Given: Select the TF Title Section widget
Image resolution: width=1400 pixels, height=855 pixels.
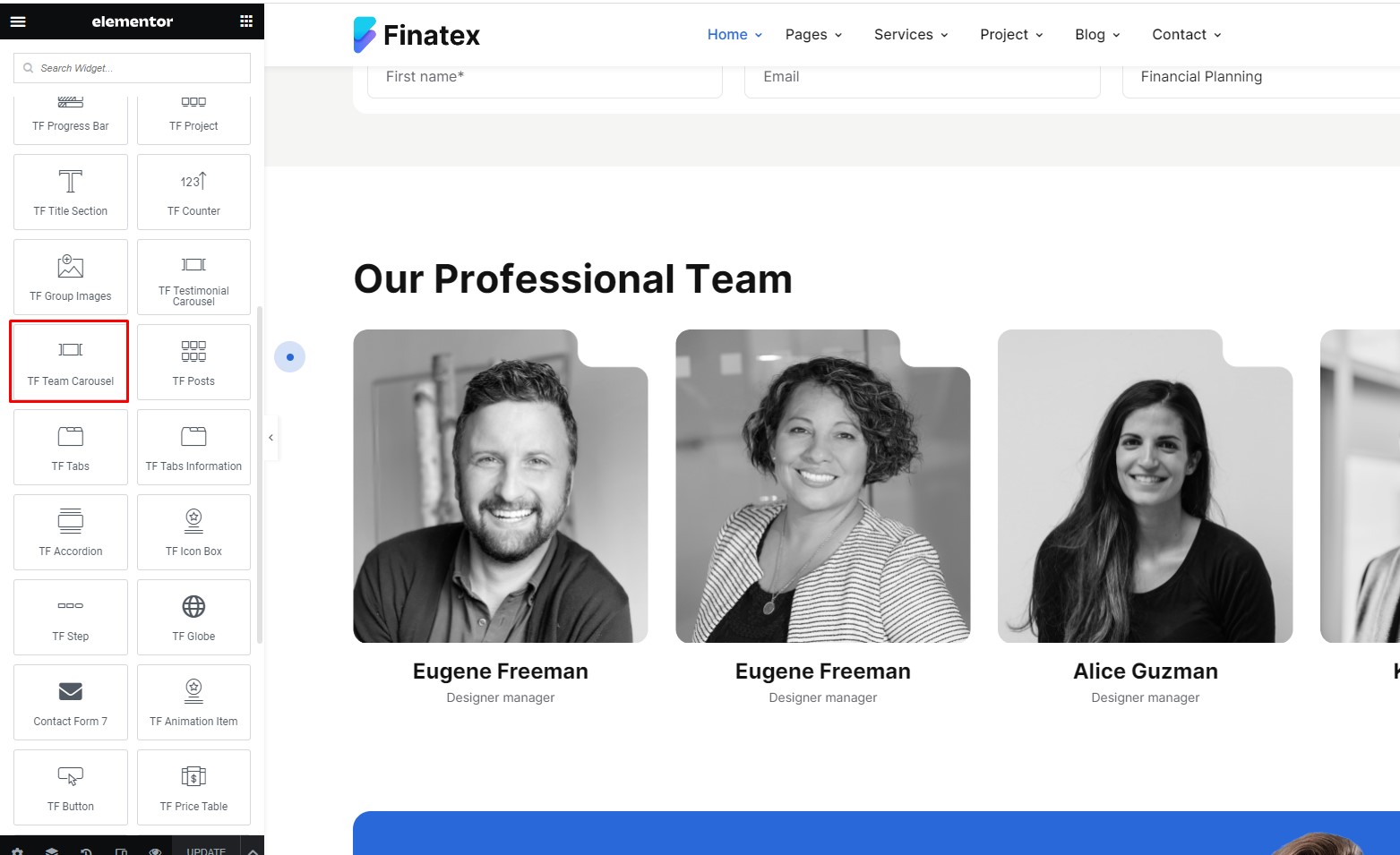Looking at the screenshot, I should pyautogui.click(x=71, y=192).
